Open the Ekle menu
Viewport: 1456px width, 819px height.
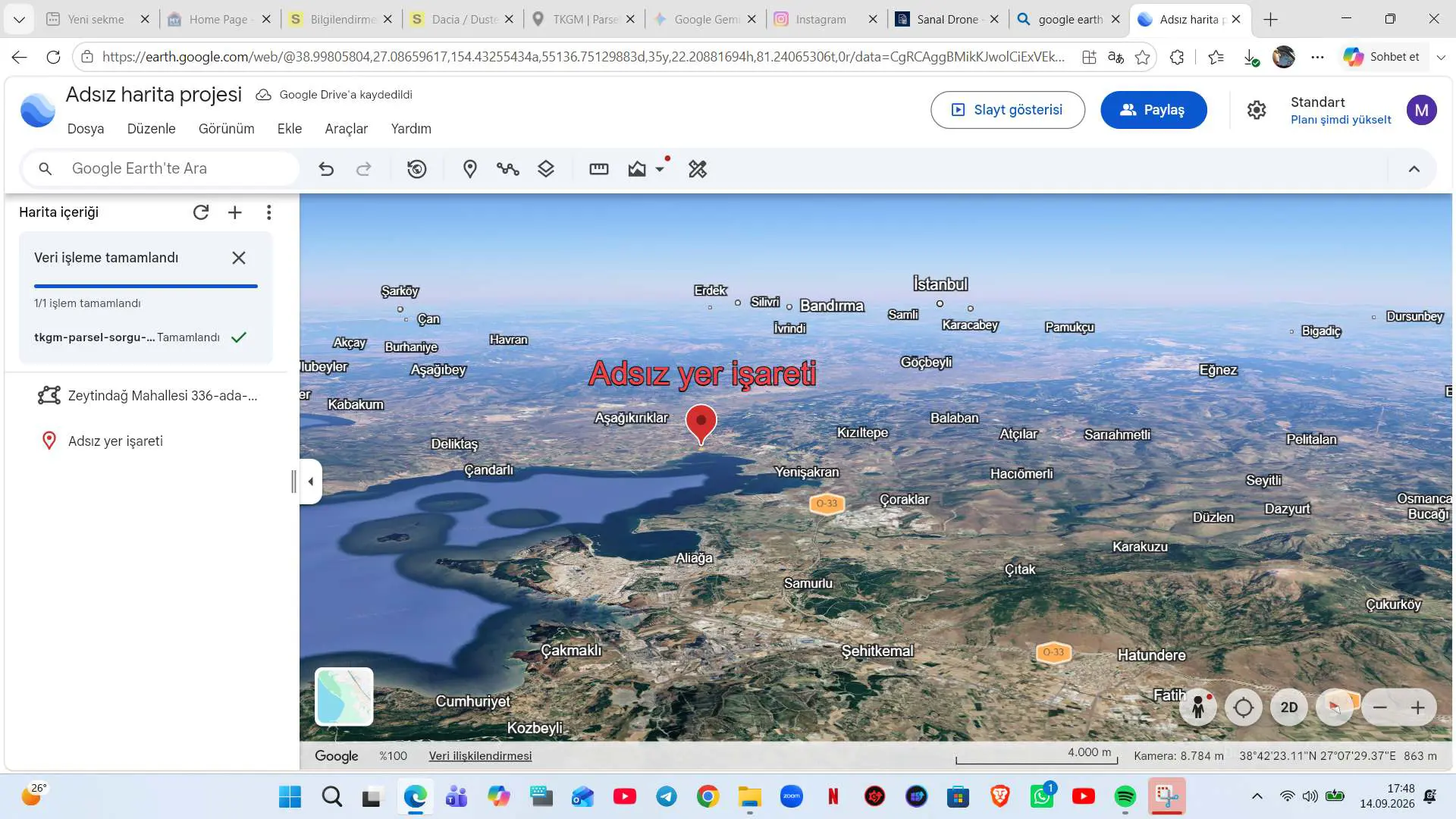(290, 129)
